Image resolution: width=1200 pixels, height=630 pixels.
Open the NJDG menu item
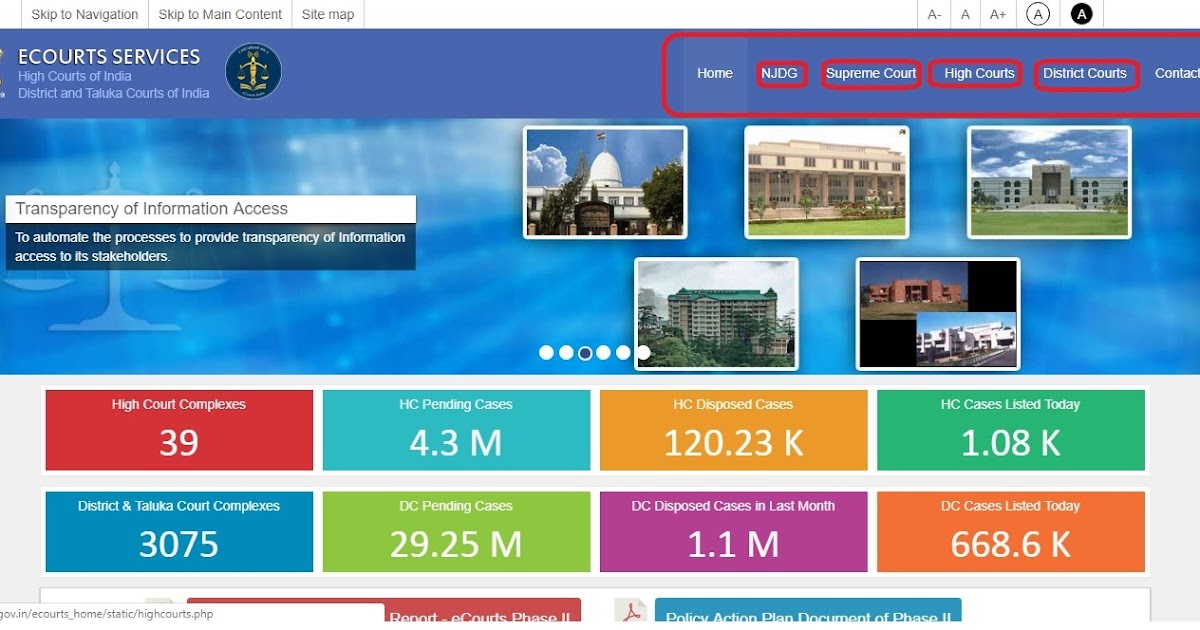tap(781, 73)
